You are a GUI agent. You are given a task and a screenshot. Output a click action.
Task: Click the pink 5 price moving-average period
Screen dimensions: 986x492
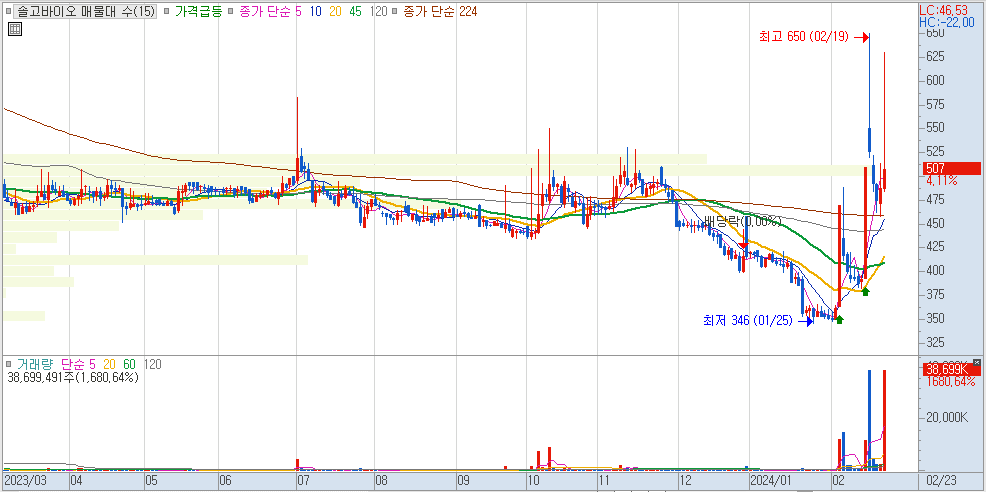(x=299, y=11)
